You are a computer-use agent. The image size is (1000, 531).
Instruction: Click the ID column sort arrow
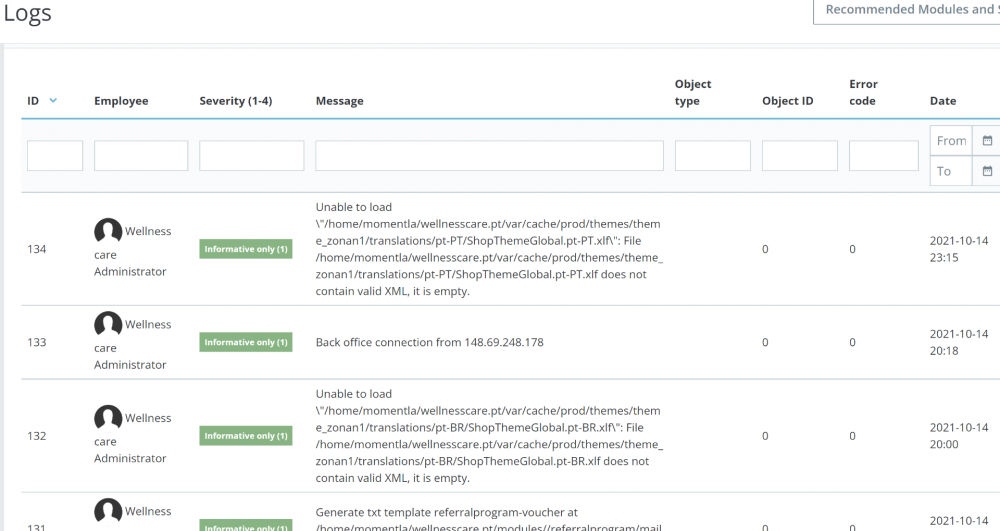[x=53, y=101]
